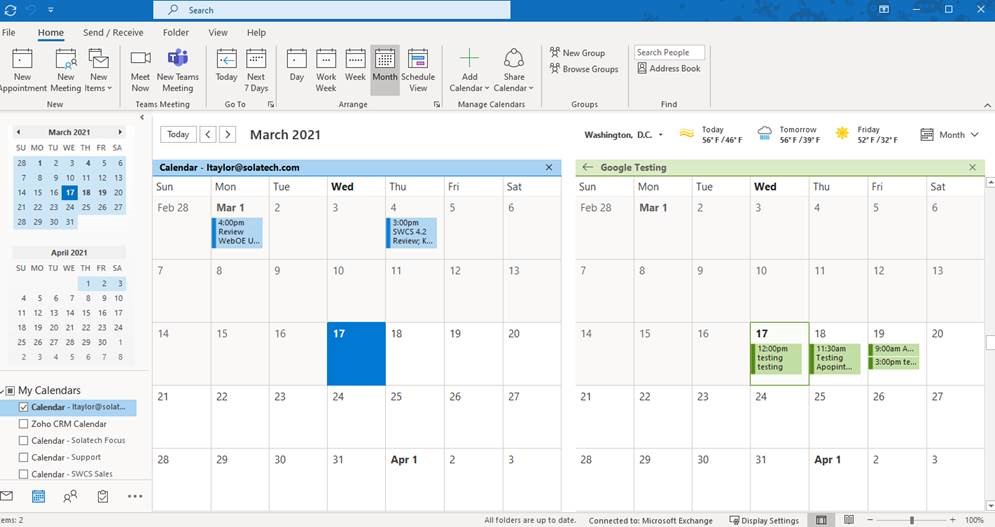This screenshot has width=995, height=527.
Task: Open the File menu
Action: click(x=9, y=32)
